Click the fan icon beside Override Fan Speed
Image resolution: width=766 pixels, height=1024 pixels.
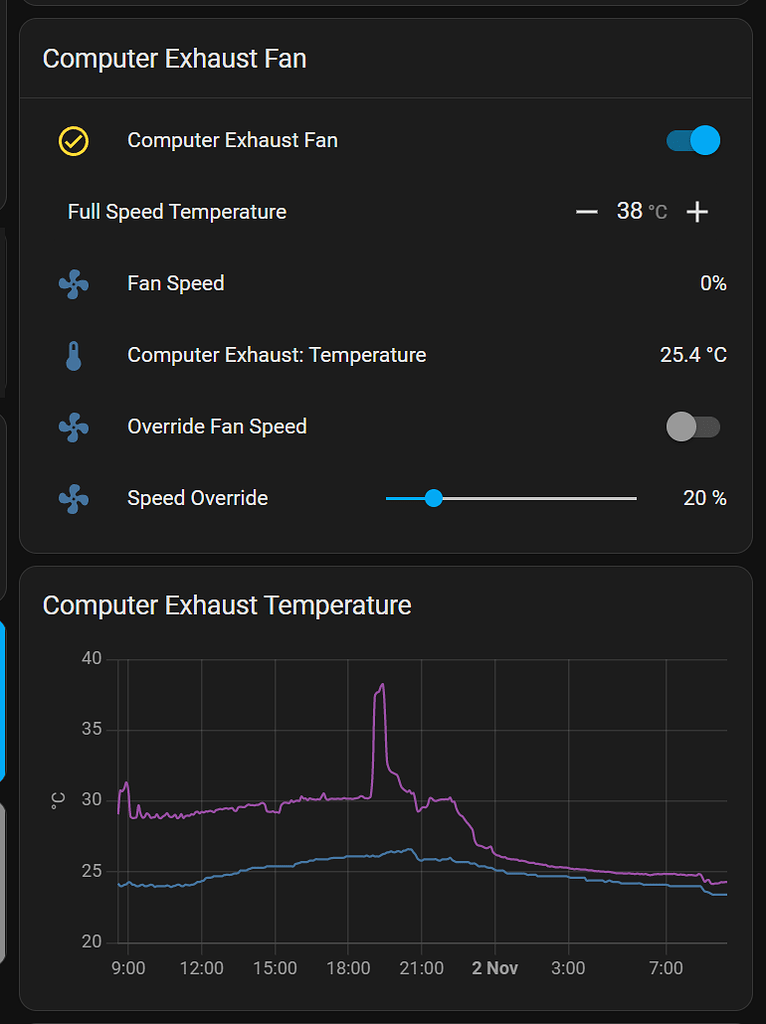(74, 427)
